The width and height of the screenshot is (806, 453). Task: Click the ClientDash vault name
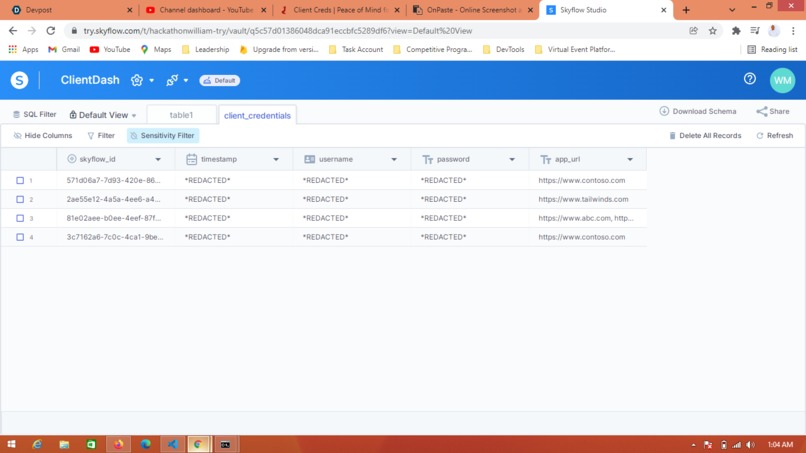coord(90,80)
